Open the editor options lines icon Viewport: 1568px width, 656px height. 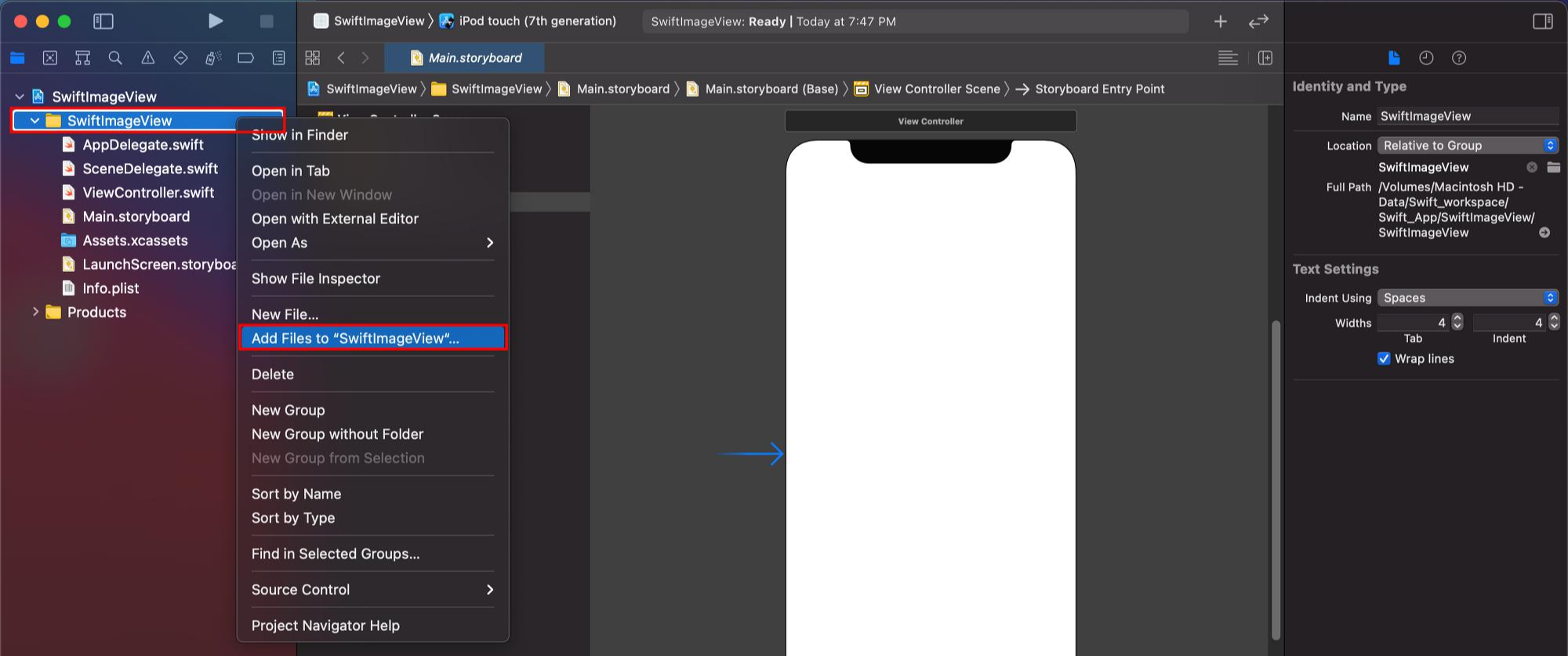(1229, 58)
